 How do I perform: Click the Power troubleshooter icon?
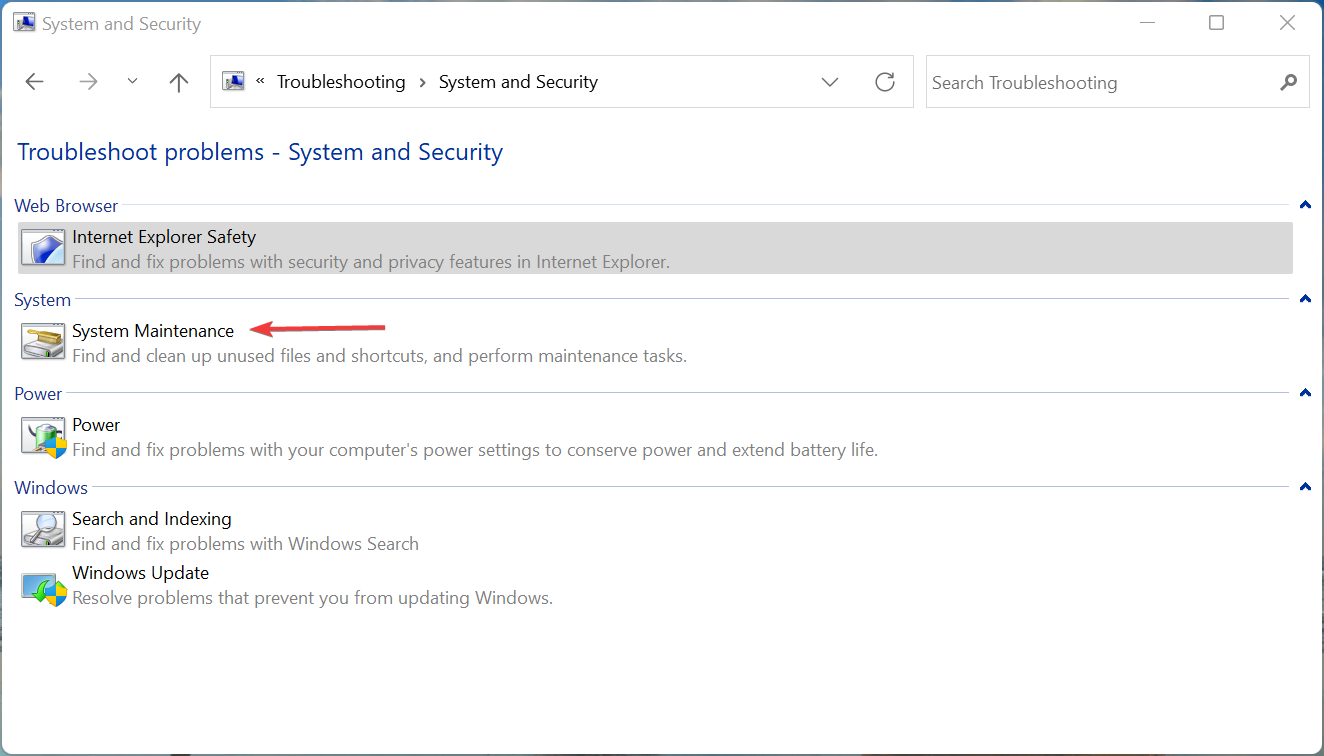click(x=43, y=437)
